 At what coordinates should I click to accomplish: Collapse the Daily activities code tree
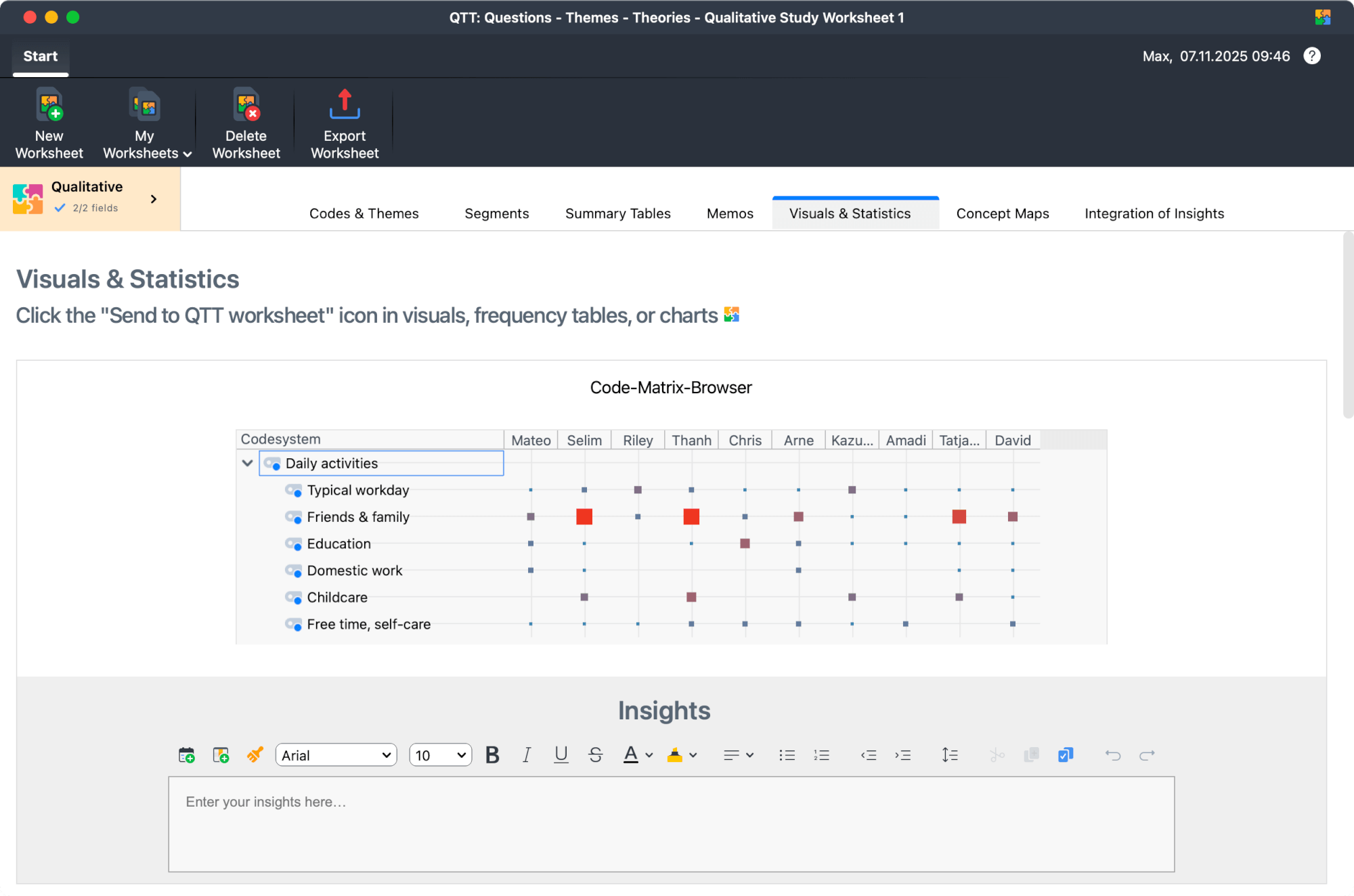tap(248, 463)
